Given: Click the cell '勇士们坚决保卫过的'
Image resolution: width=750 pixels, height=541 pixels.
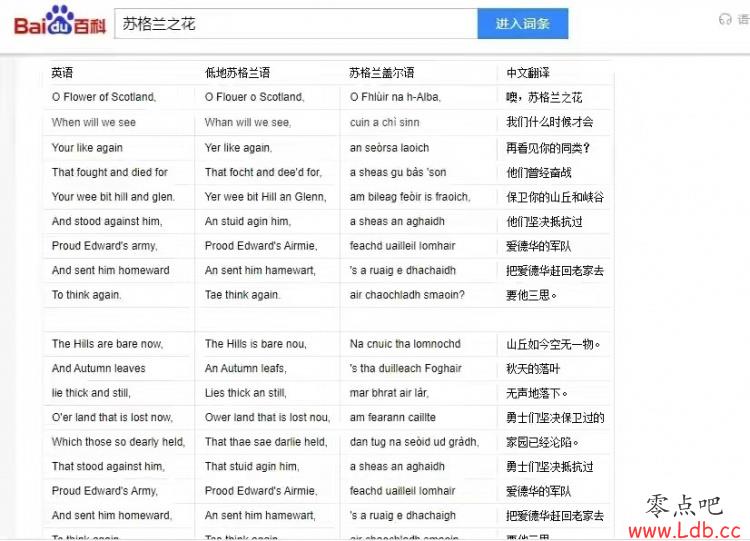Looking at the screenshot, I should point(555,418).
